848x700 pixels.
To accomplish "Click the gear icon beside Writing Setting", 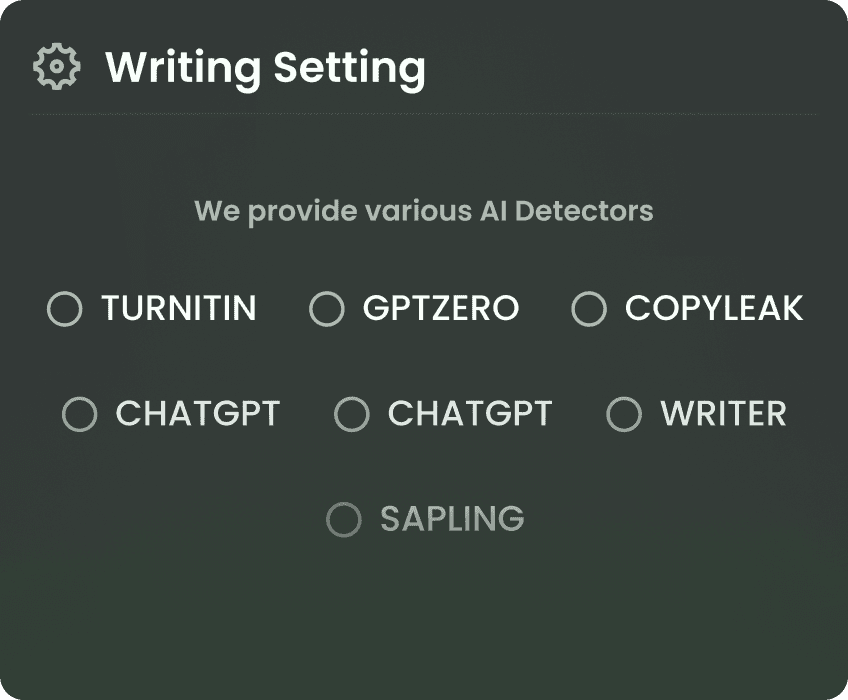I will [x=57, y=66].
